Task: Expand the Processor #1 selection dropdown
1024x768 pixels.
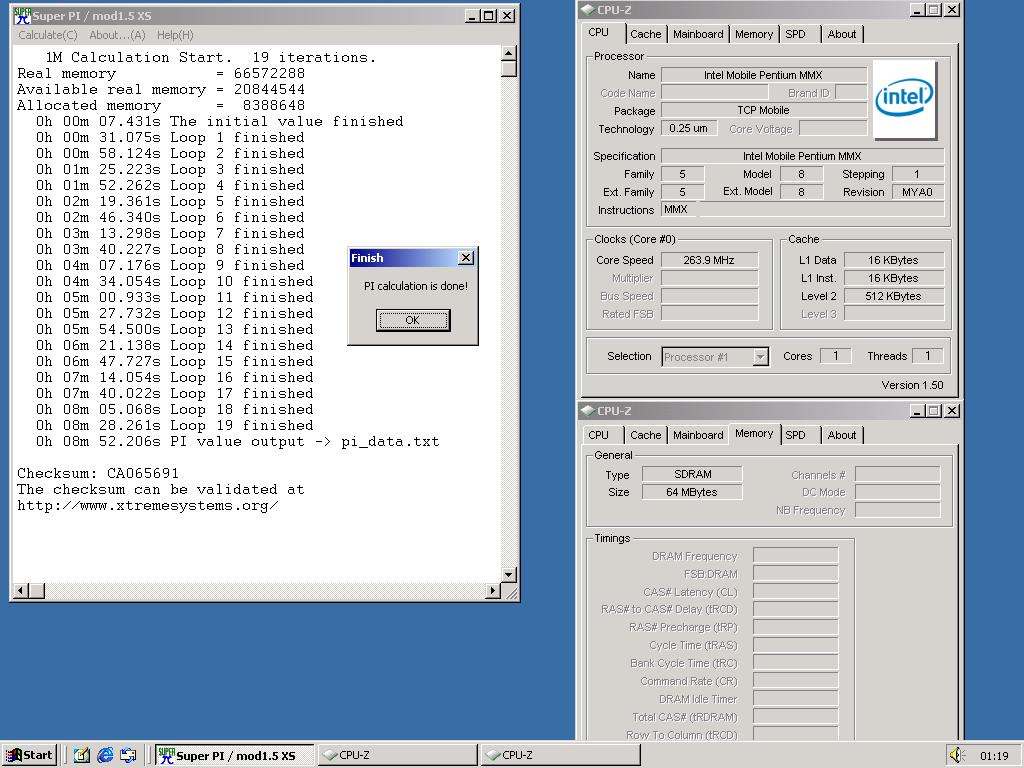Action: click(x=760, y=357)
